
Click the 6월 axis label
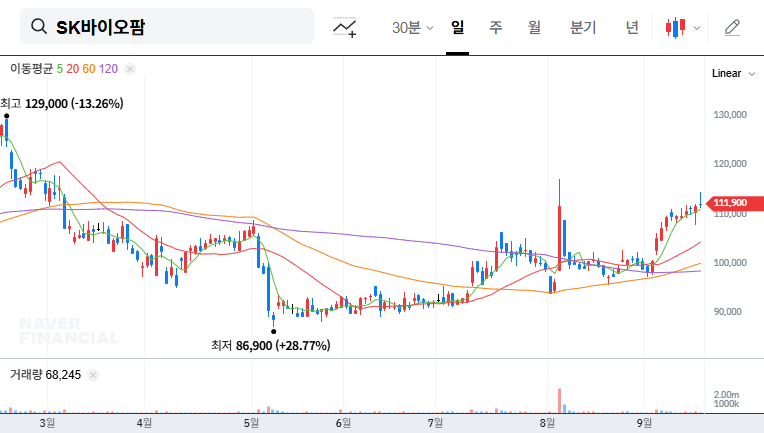click(343, 423)
